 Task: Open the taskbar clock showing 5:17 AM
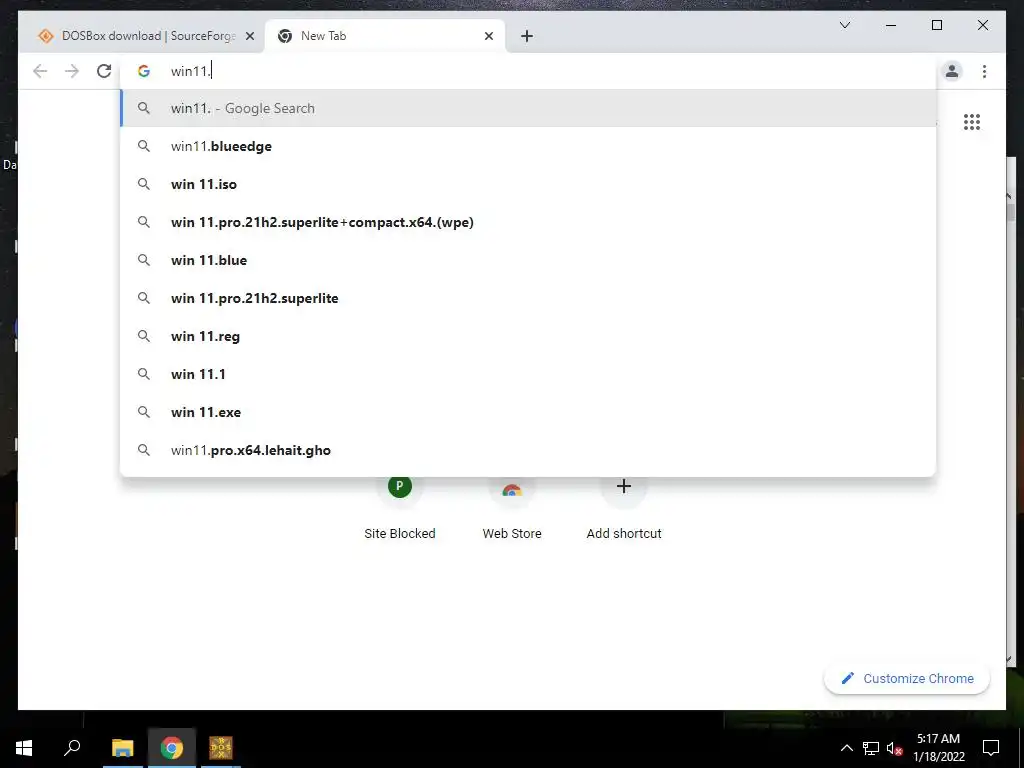click(938, 748)
